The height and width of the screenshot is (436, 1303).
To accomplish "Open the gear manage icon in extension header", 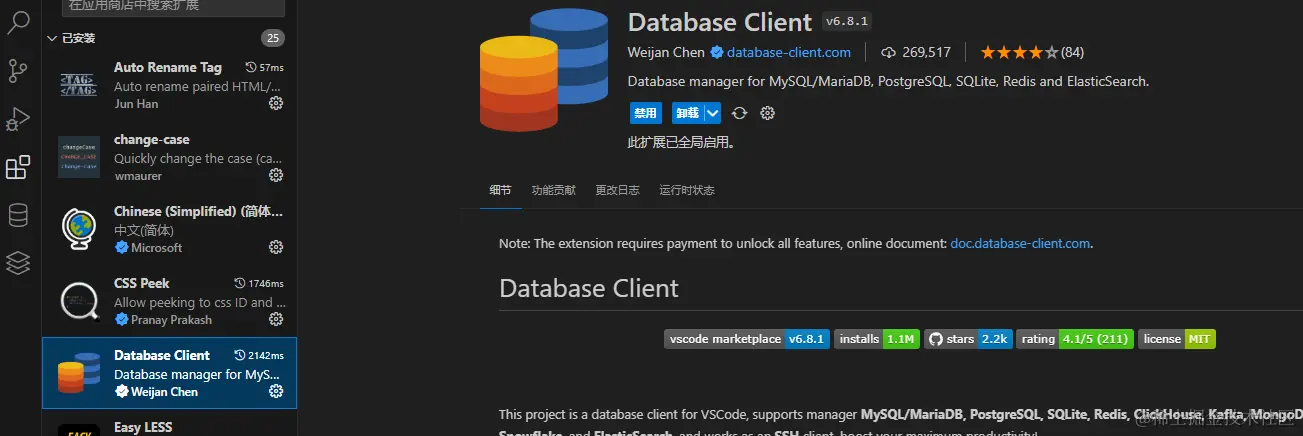I will tap(767, 113).
